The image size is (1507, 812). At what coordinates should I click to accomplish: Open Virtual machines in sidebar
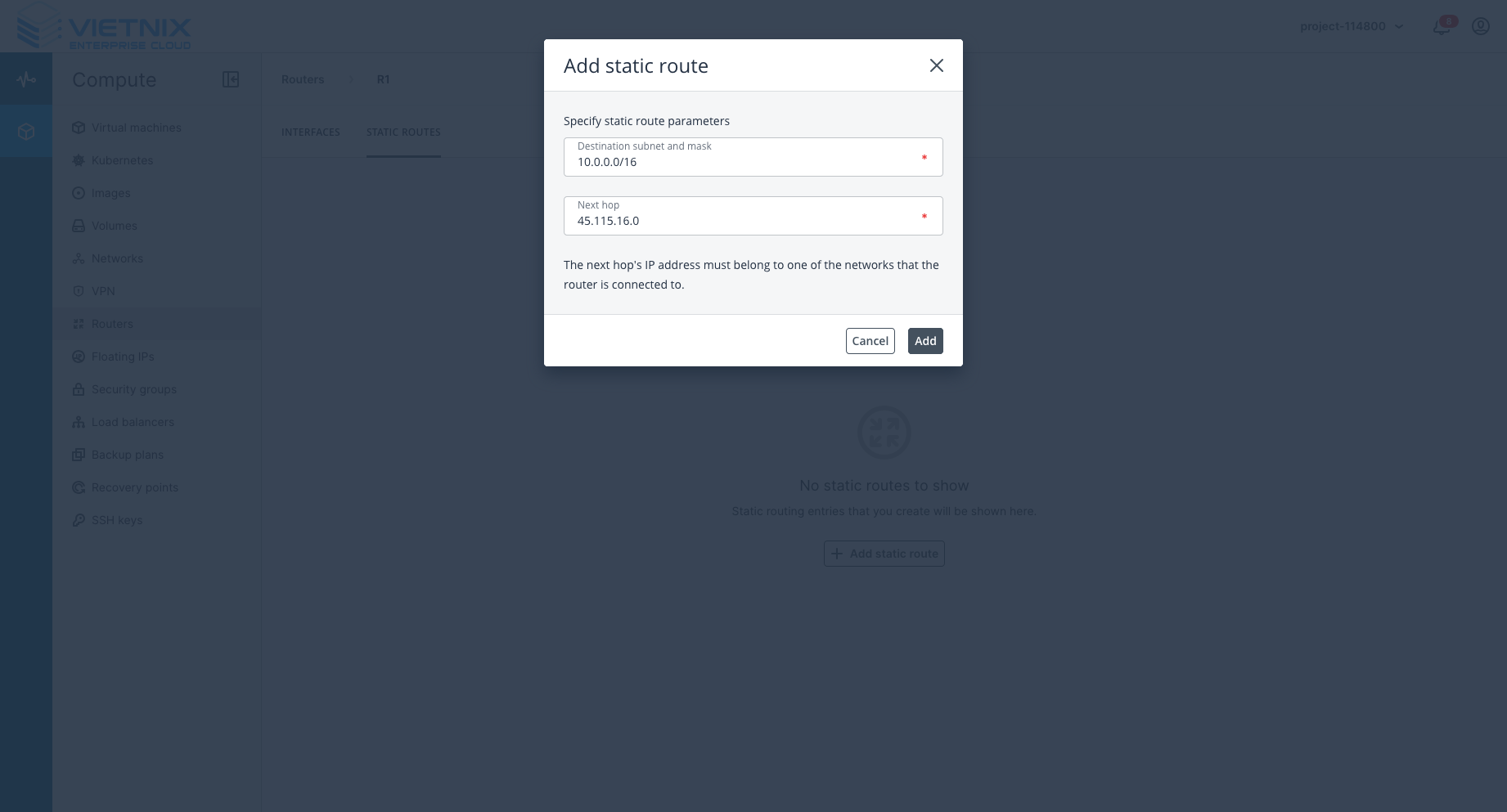pos(136,128)
